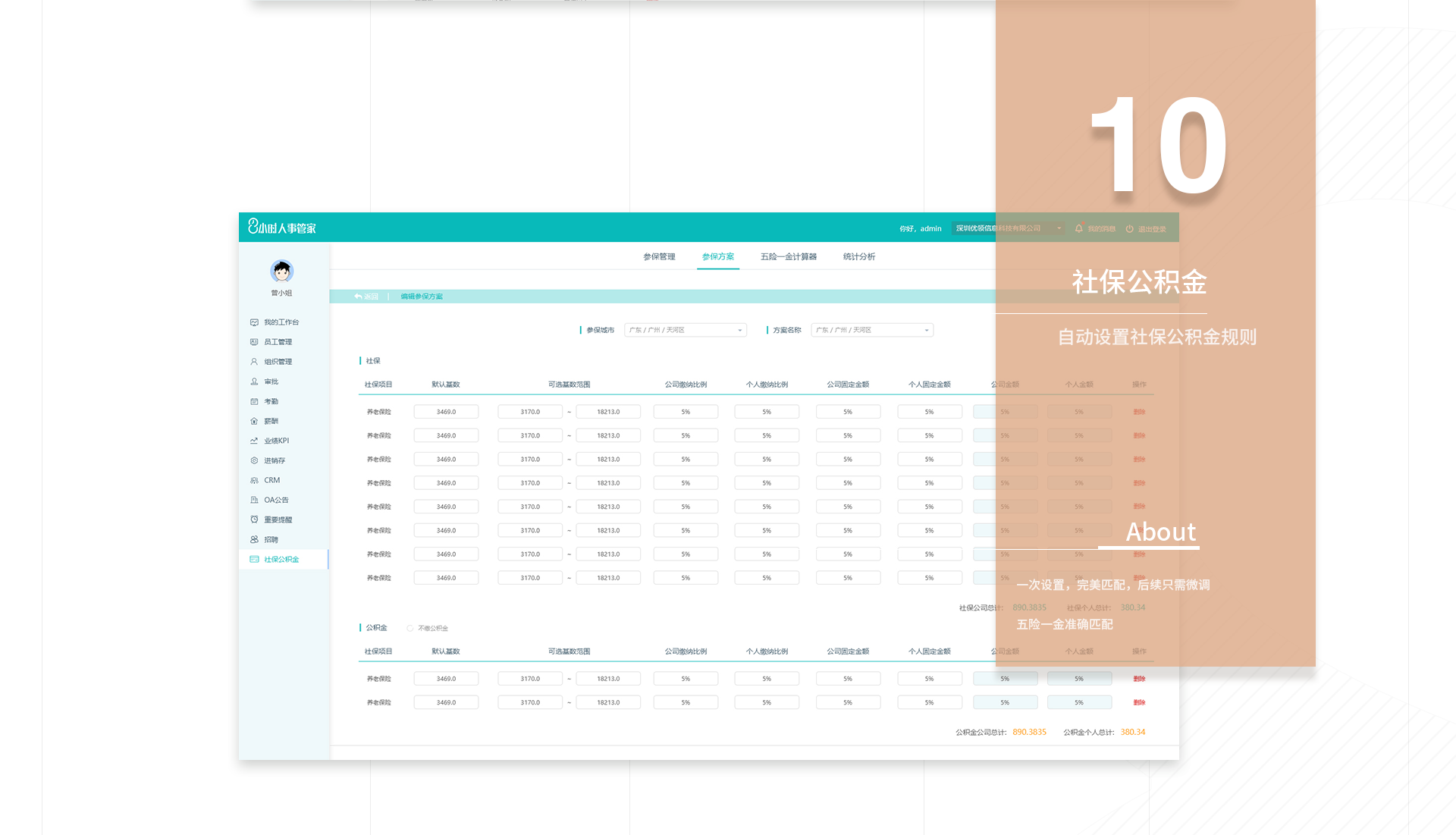
Task: Expand the 方案名称 dropdown
Action: 871,330
